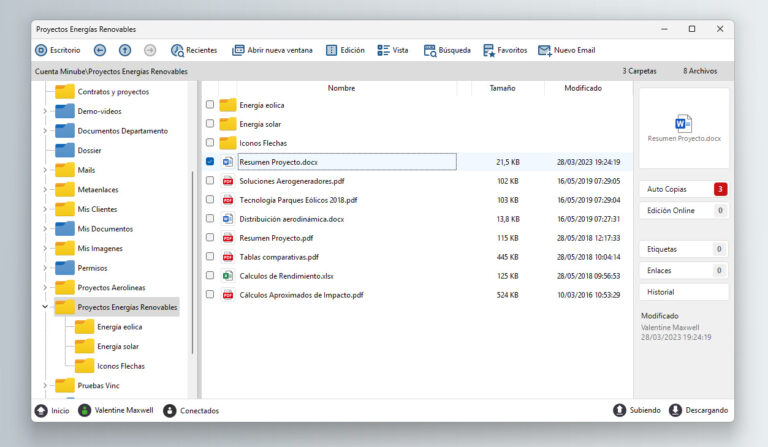Open the Escritorio toolbar icon
Image resolution: width=768 pixels, height=447 pixels.
[x=41, y=50]
